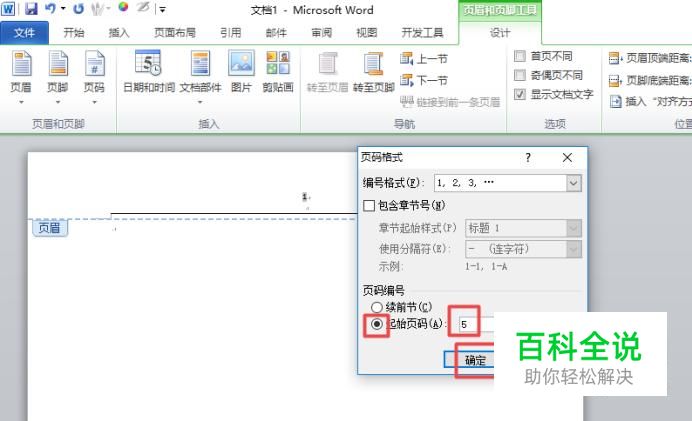Open the 文件 menu

click(24, 33)
